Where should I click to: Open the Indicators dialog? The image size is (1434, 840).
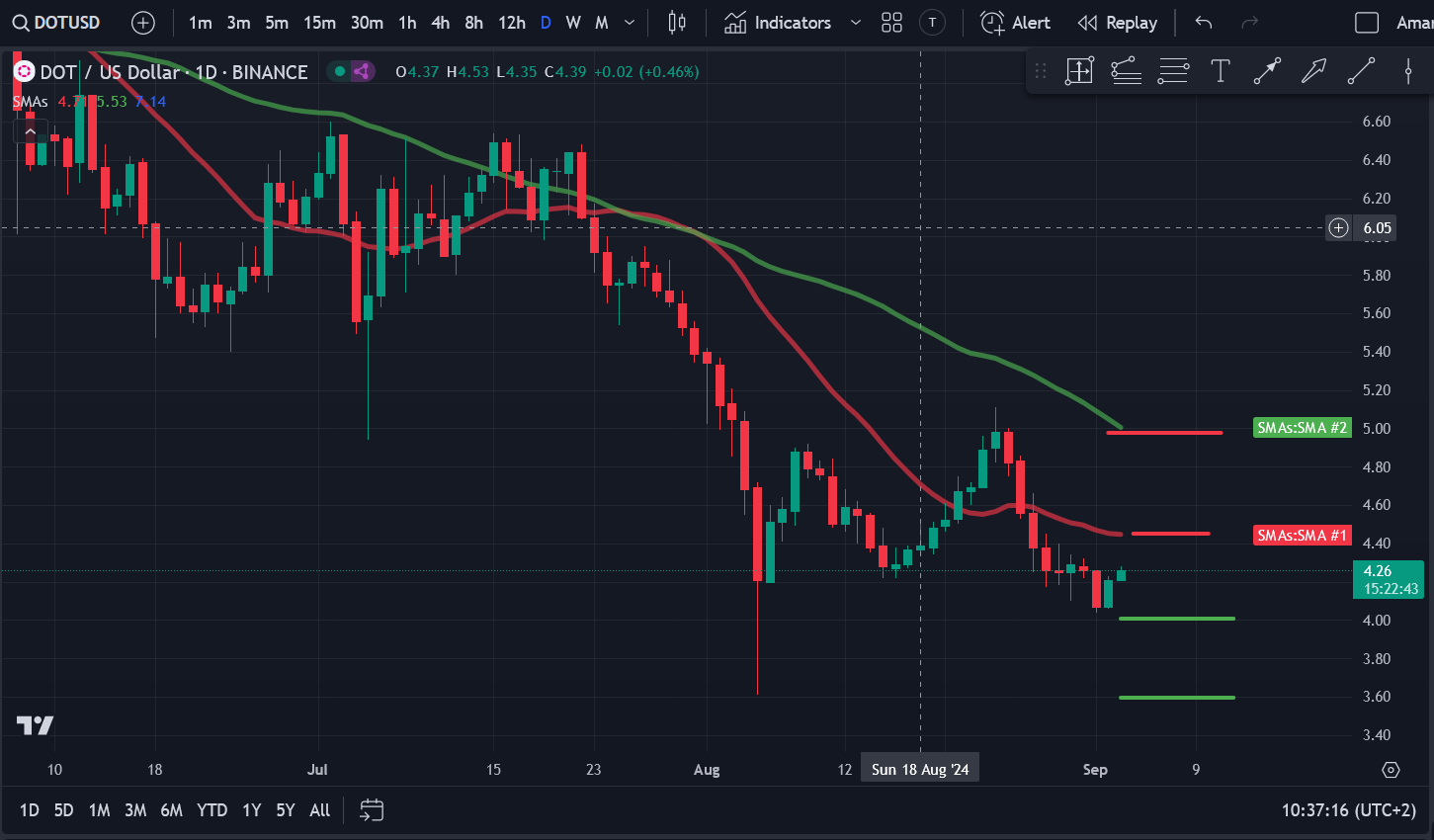[x=778, y=23]
